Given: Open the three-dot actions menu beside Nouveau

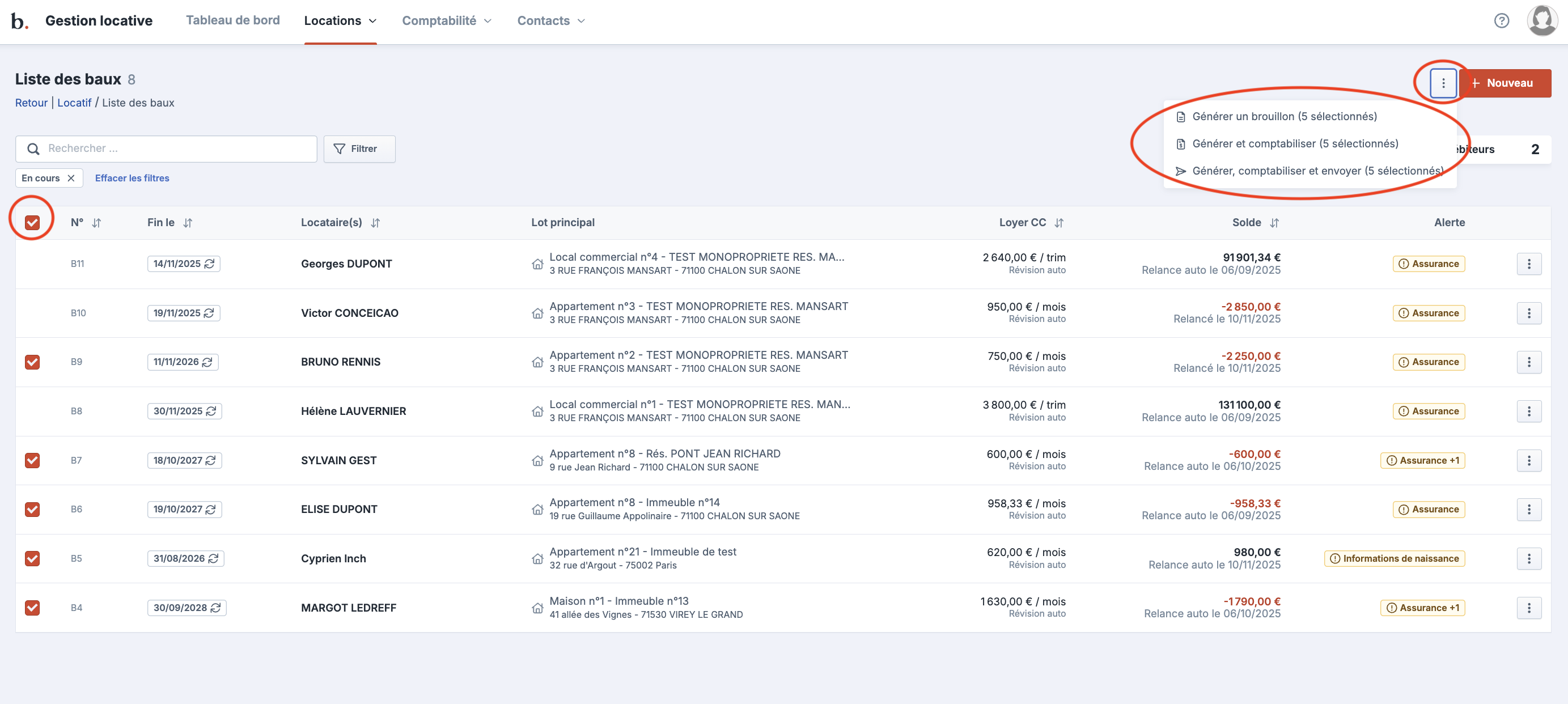Looking at the screenshot, I should point(1443,83).
